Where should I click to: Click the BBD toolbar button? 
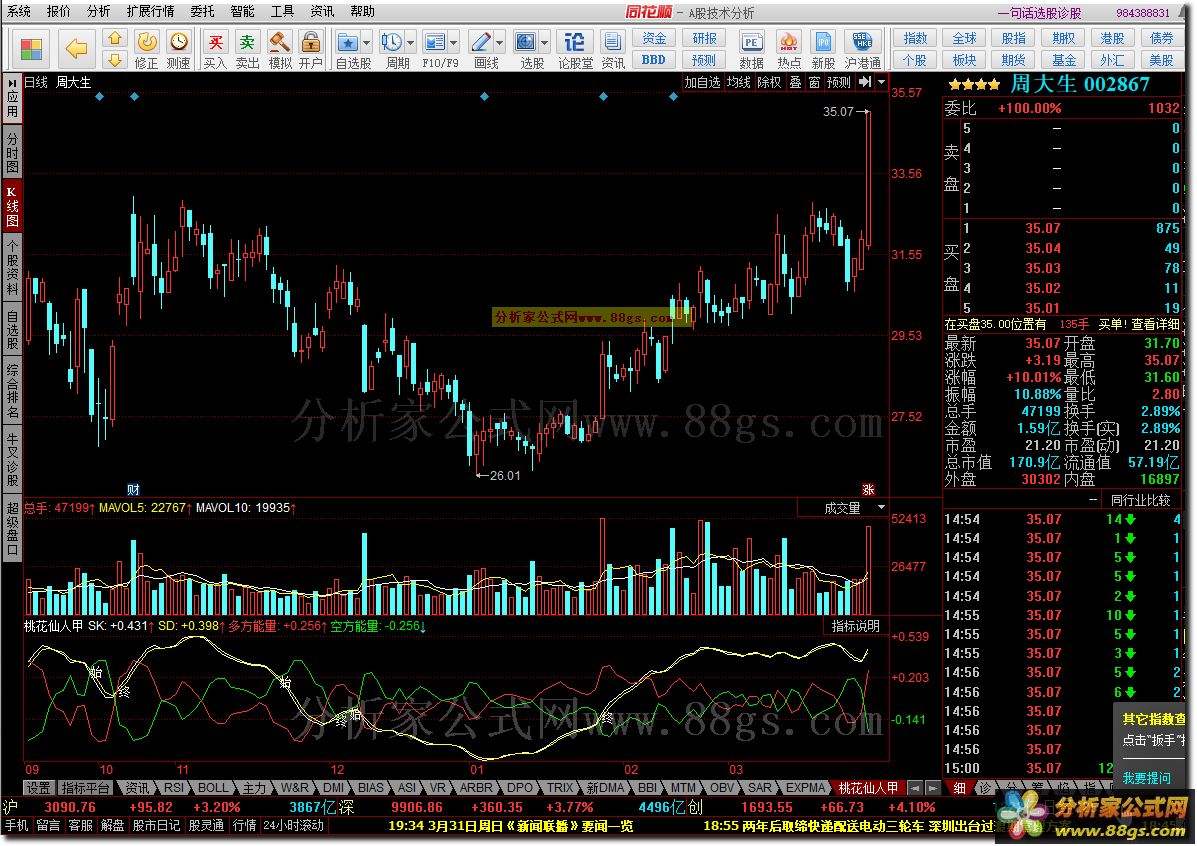[x=654, y=60]
